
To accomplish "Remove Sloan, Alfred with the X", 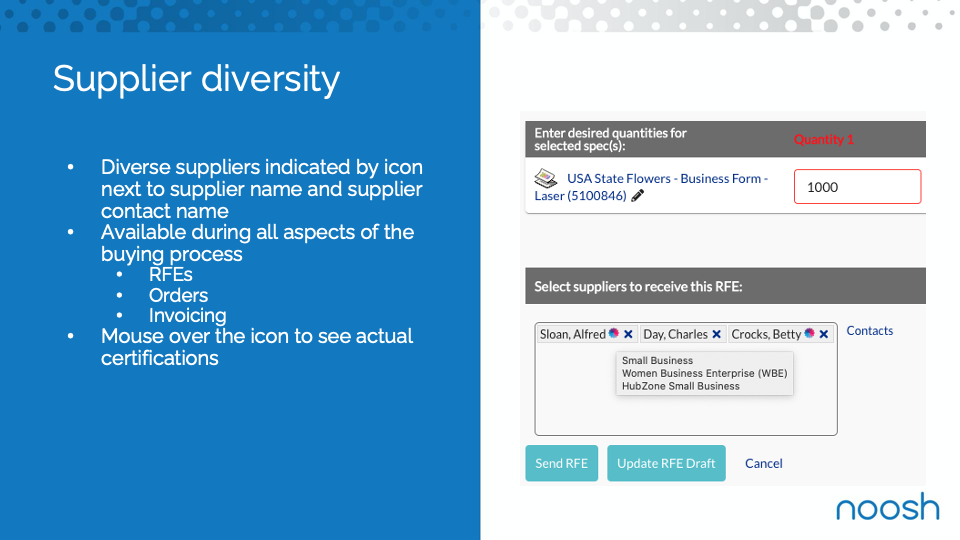I will click(628, 334).
